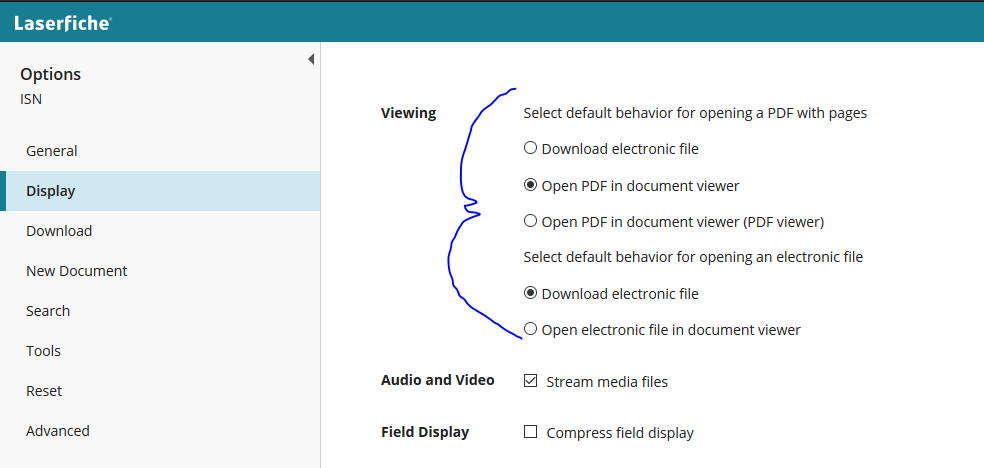The width and height of the screenshot is (984, 468).
Task: Choose Open electronic file in document viewer
Action: pos(530,329)
